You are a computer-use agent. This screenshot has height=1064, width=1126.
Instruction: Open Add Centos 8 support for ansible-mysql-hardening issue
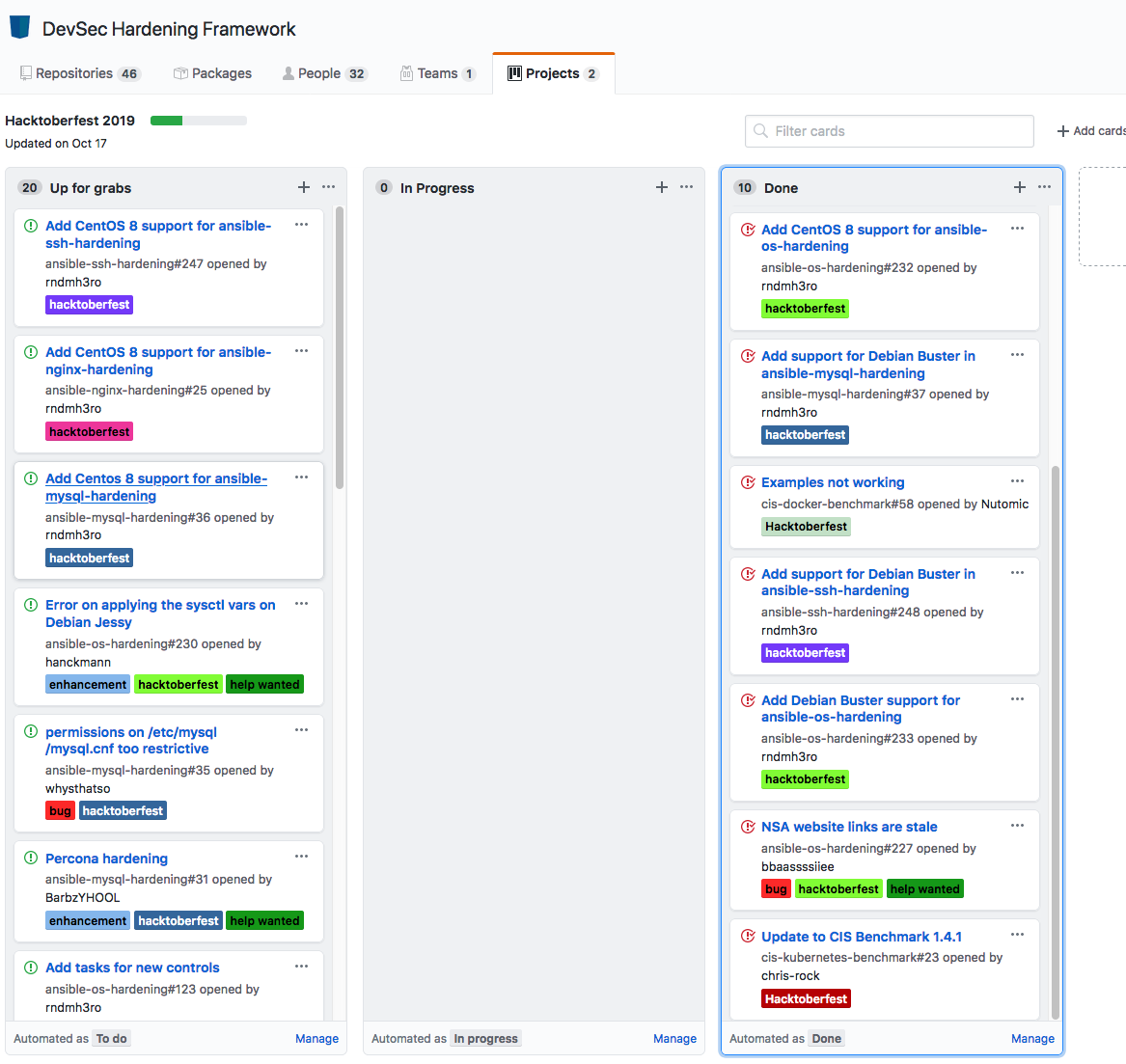point(156,487)
